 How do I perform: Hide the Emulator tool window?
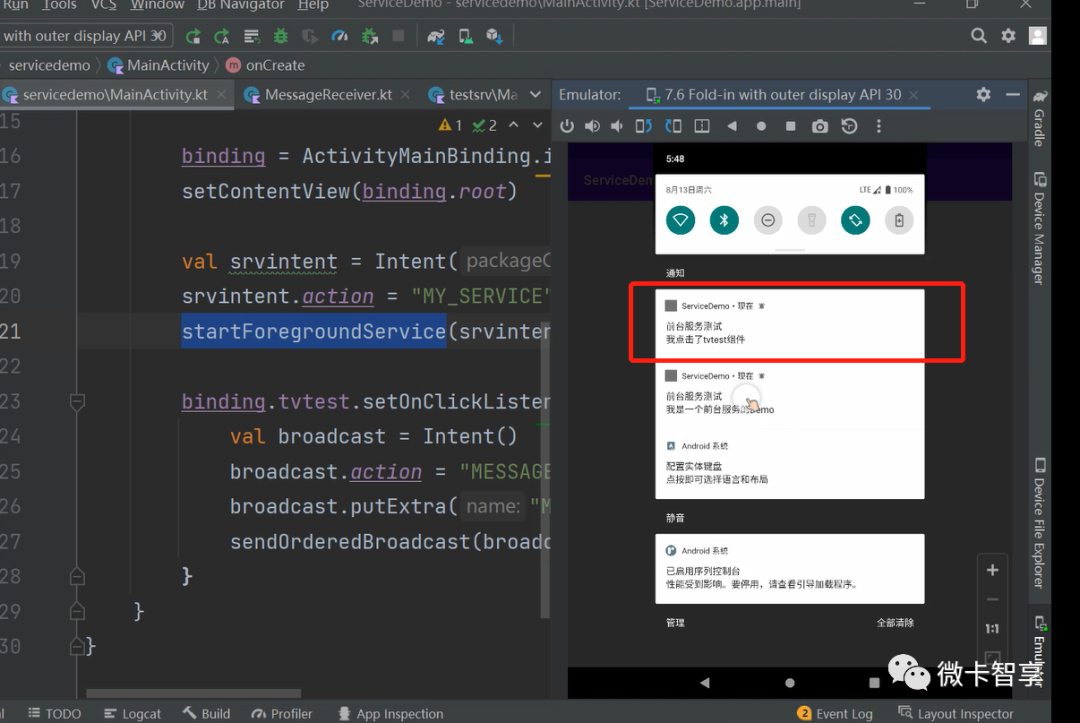(x=1012, y=94)
